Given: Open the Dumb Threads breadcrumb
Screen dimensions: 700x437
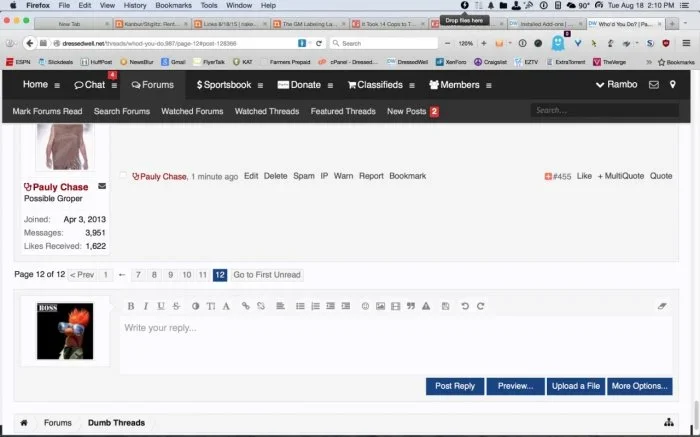Looking at the screenshot, I should click(x=116, y=423).
